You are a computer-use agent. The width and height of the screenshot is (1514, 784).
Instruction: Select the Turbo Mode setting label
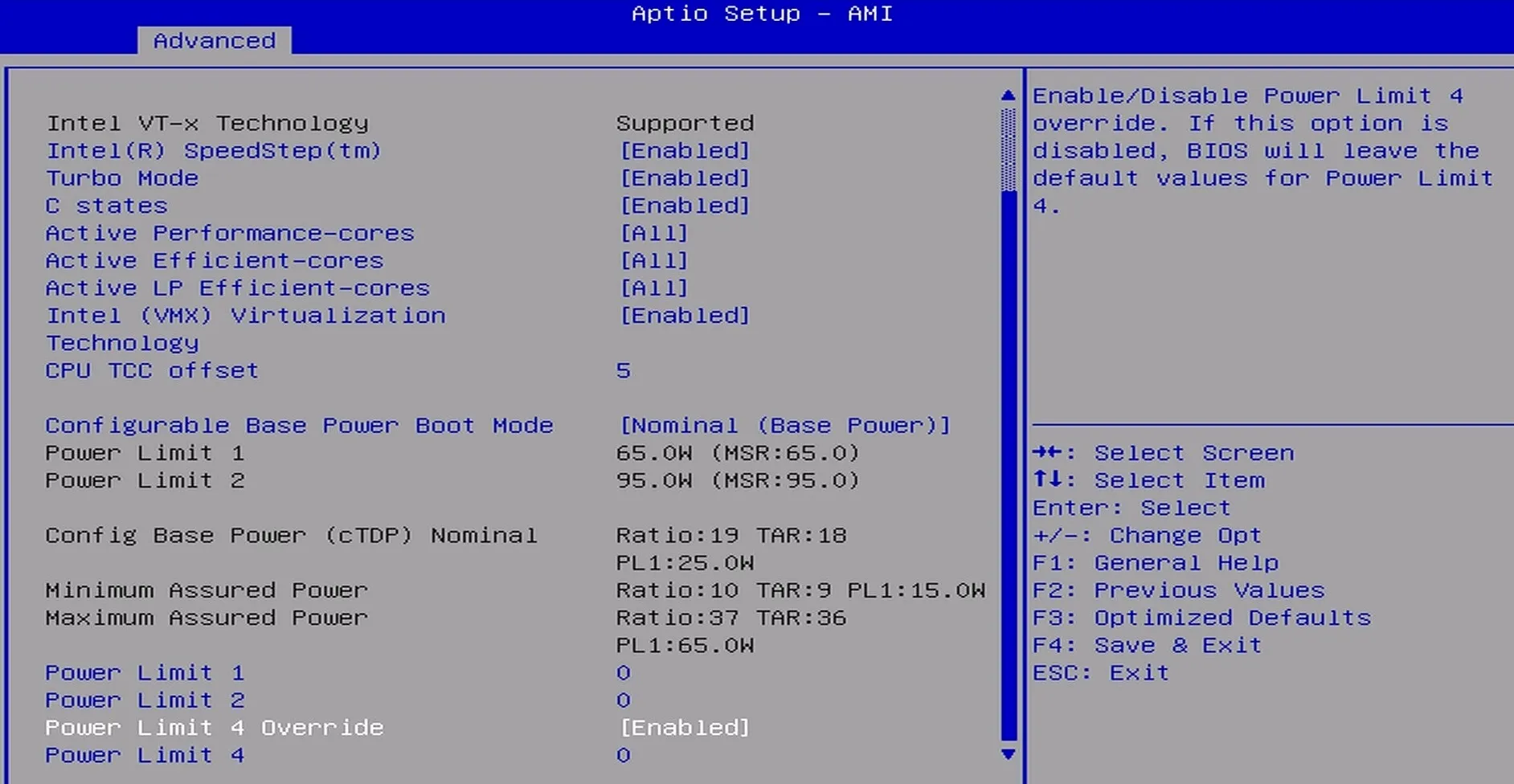coord(122,178)
